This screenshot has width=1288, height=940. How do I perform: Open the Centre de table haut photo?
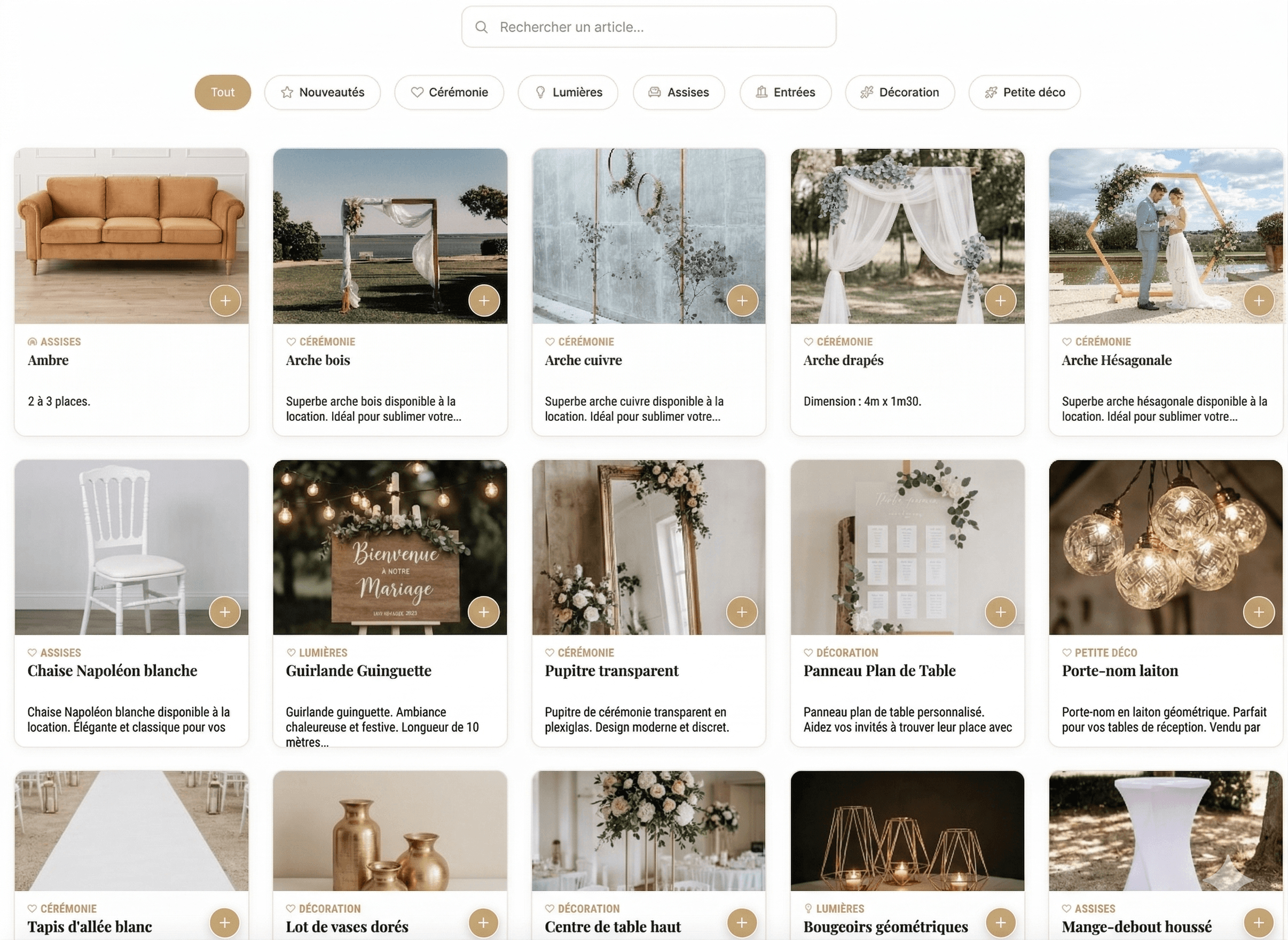(649, 831)
